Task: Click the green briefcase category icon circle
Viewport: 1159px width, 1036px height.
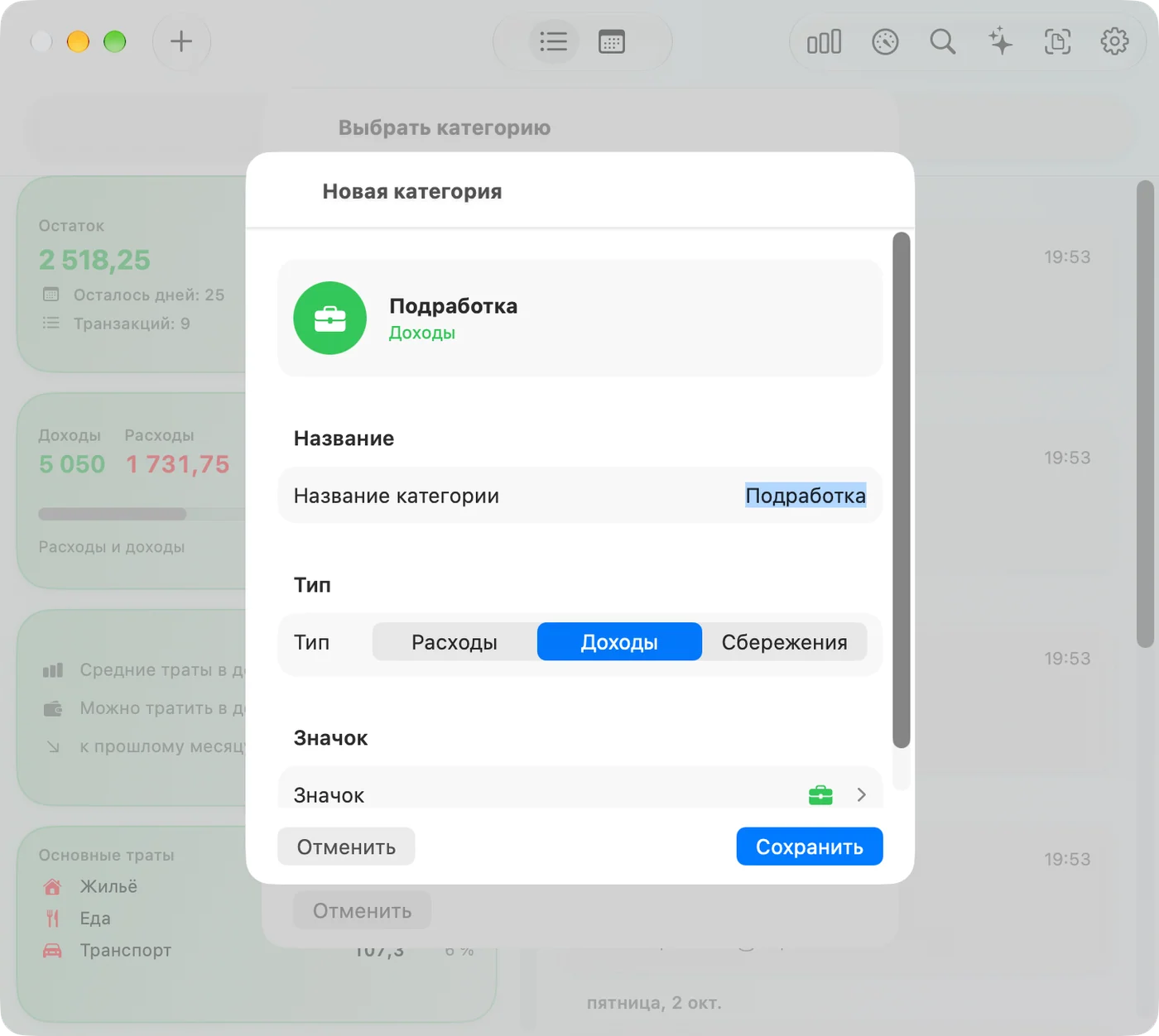Action: pos(330,319)
